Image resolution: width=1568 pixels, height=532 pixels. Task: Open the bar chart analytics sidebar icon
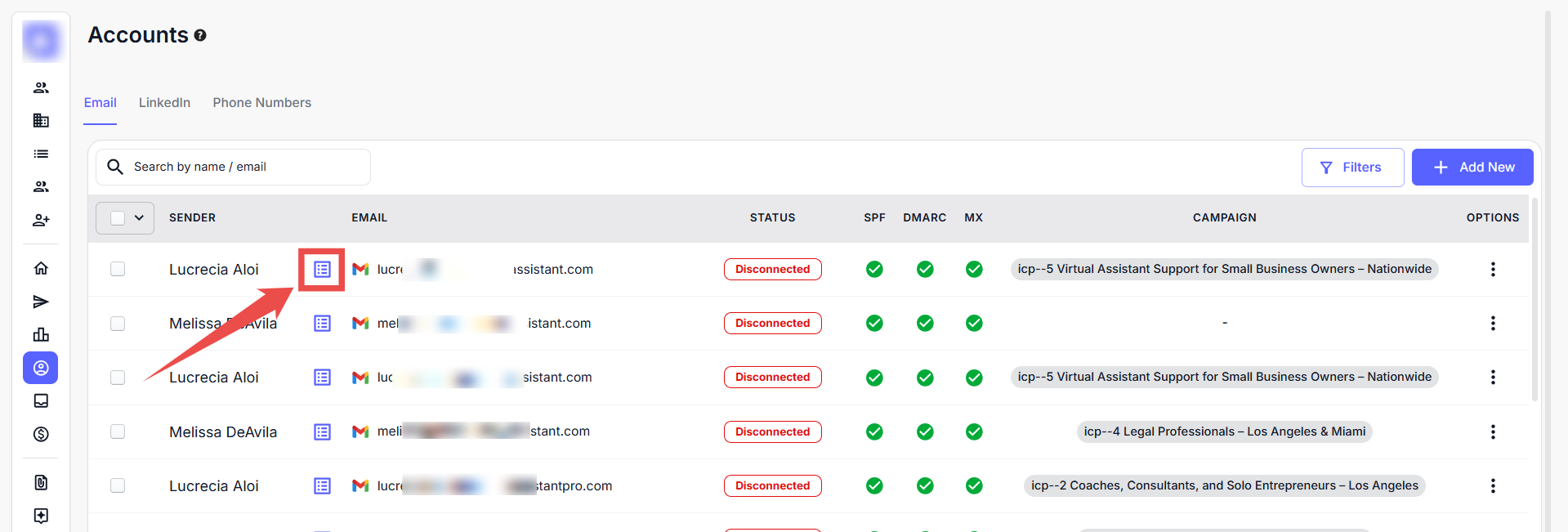(41, 334)
